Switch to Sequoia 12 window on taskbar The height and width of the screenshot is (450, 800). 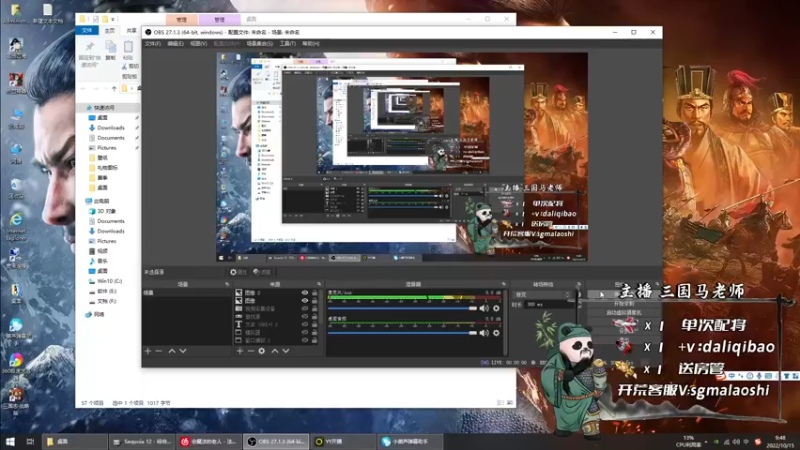pos(142,442)
